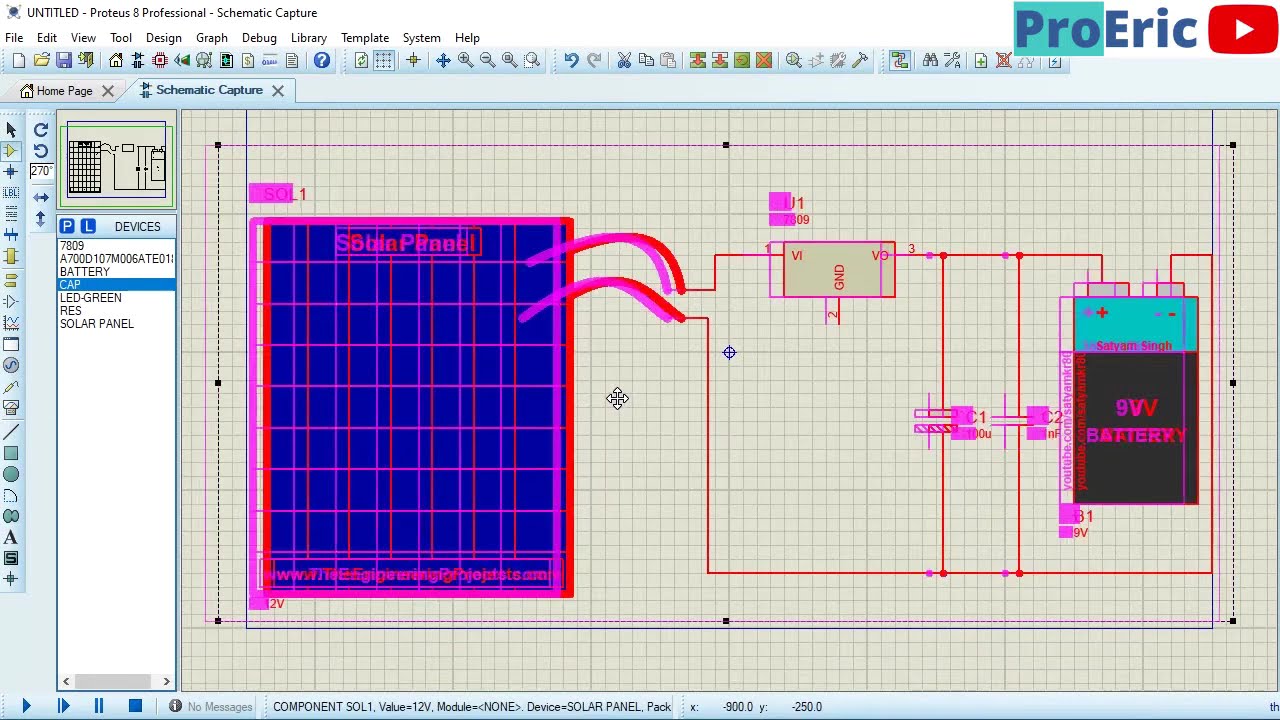Click the Copy to clipboard icon

click(646, 61)
